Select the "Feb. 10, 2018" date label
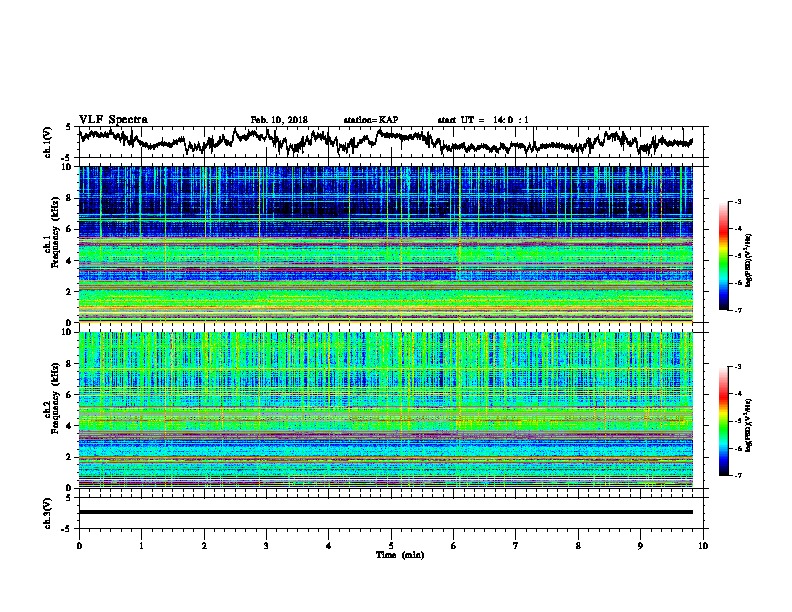This screenshot has height=612, width=792. pos(279,120)
